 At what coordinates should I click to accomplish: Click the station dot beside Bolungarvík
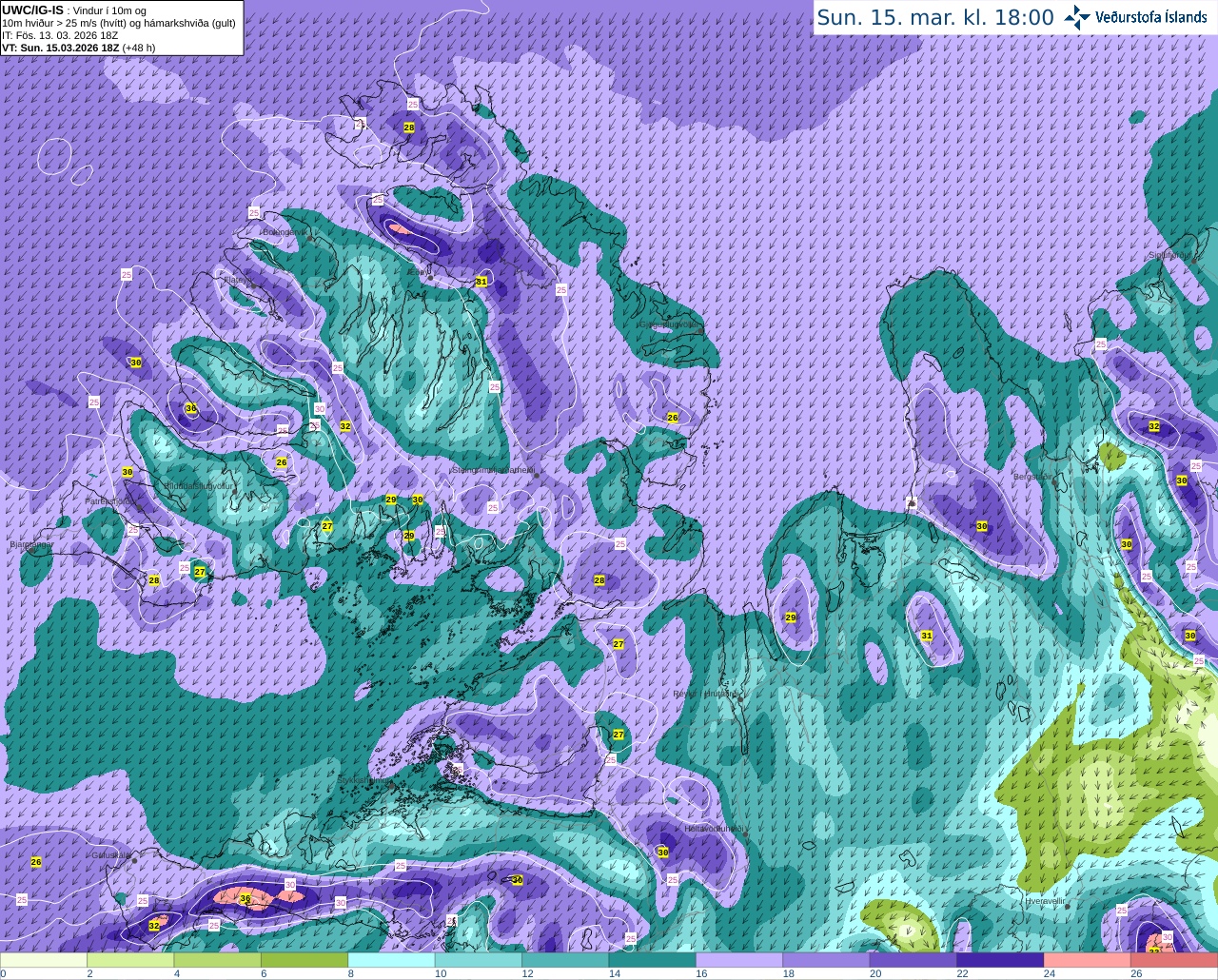pyautogui.click(x=310, y=238)
